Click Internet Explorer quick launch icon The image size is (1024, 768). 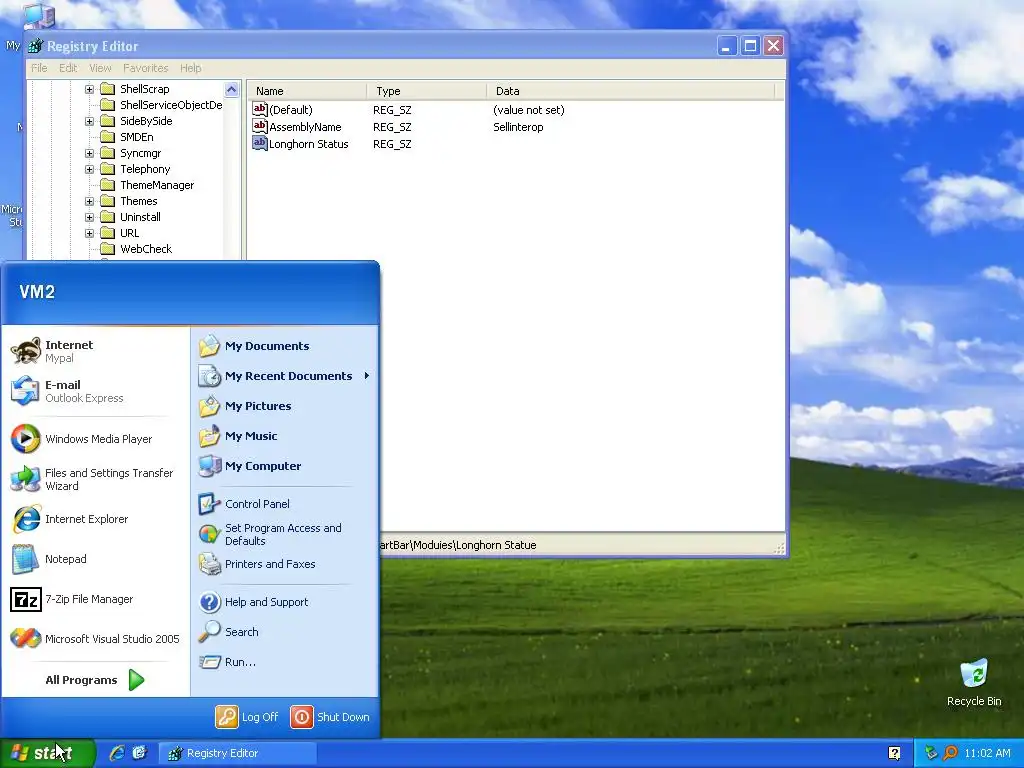[x=118, y=753]
